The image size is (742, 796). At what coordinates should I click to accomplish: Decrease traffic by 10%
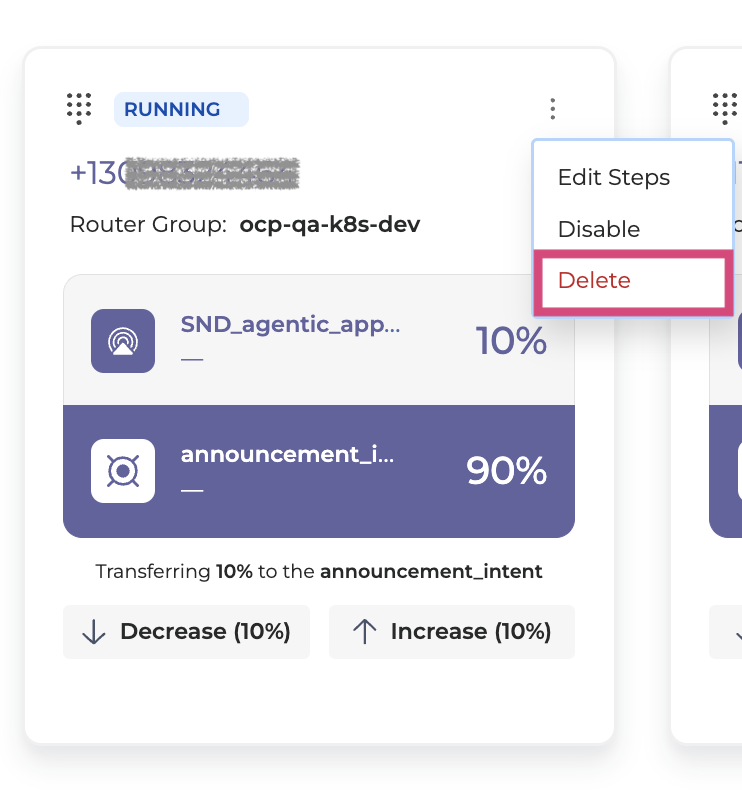(186, 632)
